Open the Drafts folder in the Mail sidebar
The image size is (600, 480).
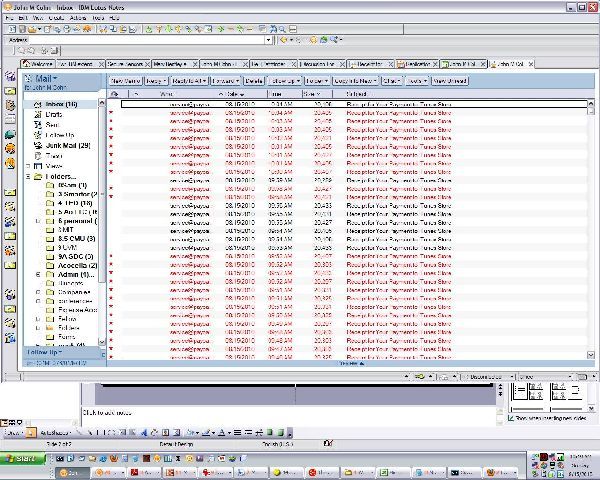(54, 114)
